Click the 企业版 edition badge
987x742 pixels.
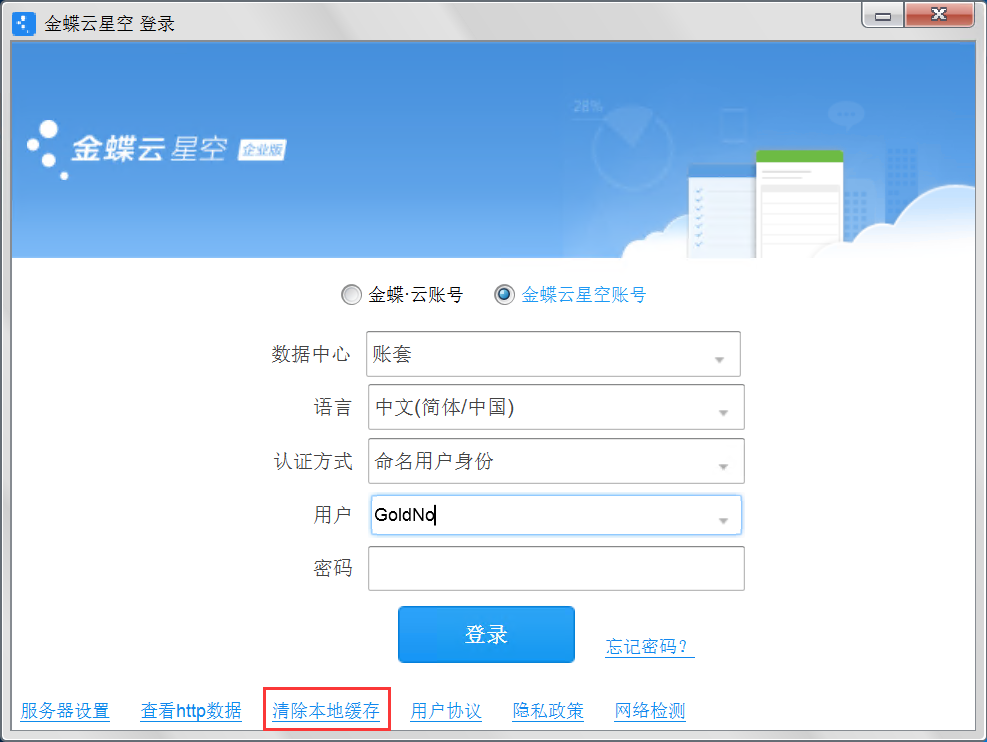(x=262, y=150)
